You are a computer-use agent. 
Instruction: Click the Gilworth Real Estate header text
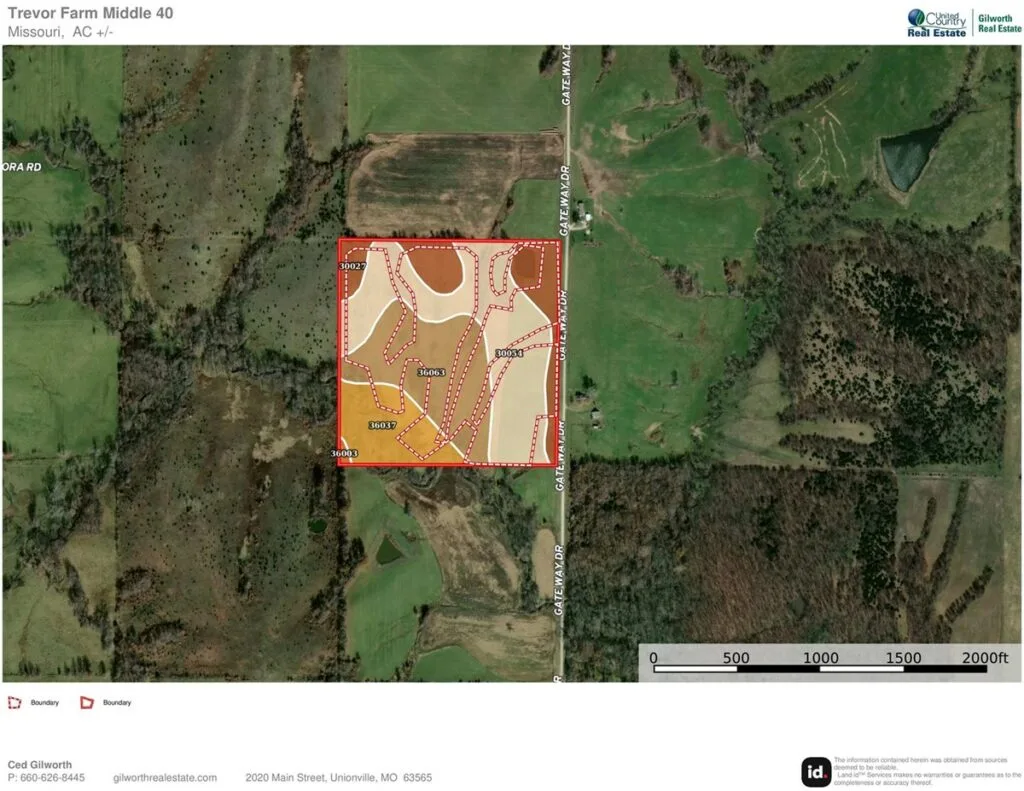tap(998, 23)
